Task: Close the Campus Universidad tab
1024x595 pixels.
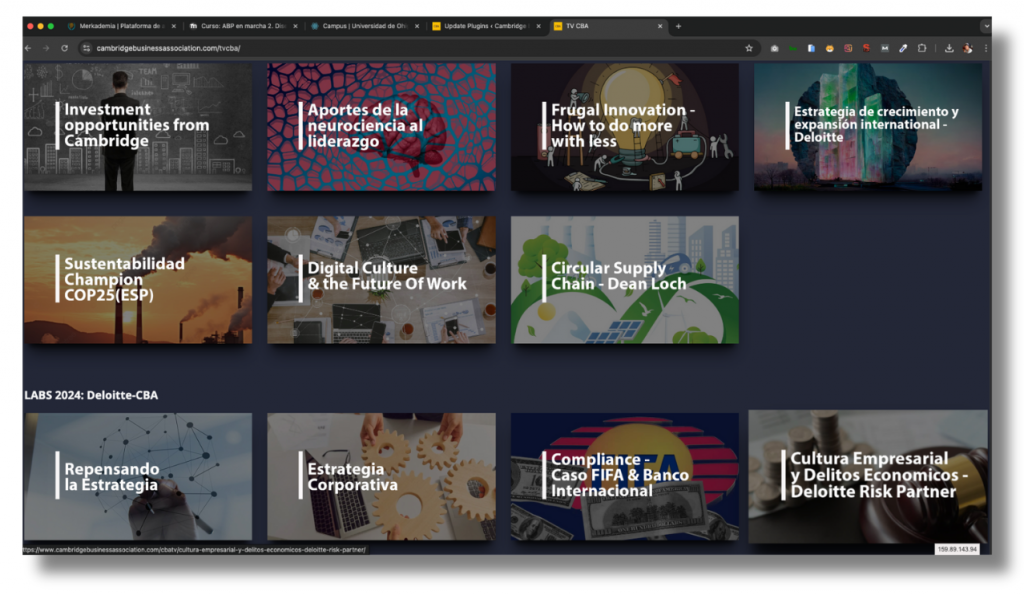Action: tap(417, 26)
